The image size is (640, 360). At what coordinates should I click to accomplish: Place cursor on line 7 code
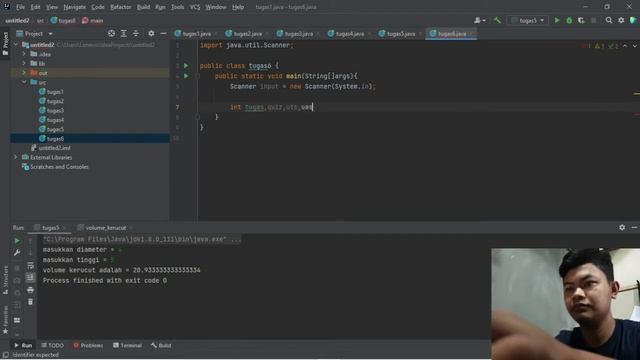coord(271,107)
